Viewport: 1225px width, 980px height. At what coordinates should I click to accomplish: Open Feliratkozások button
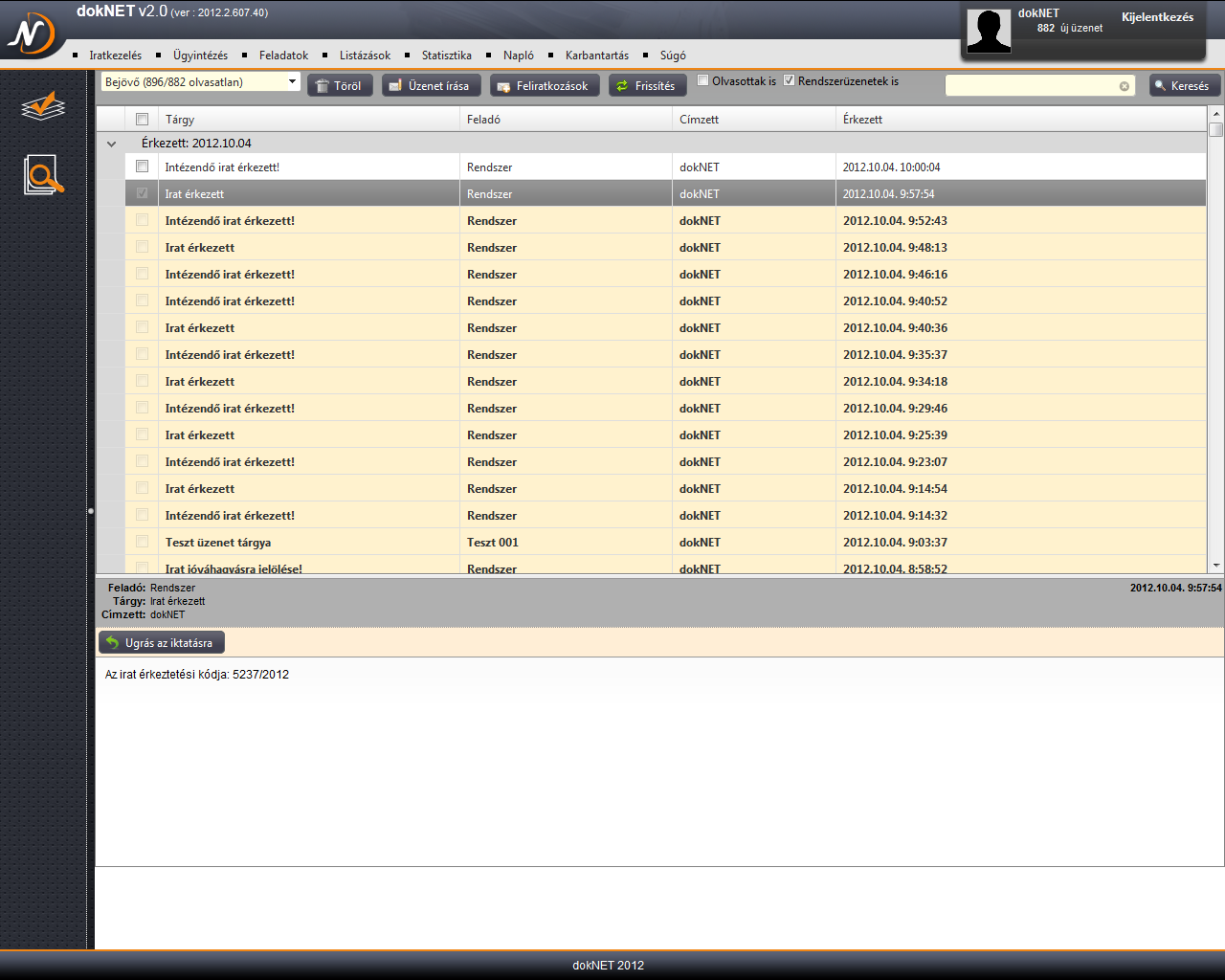click(546, 86)
